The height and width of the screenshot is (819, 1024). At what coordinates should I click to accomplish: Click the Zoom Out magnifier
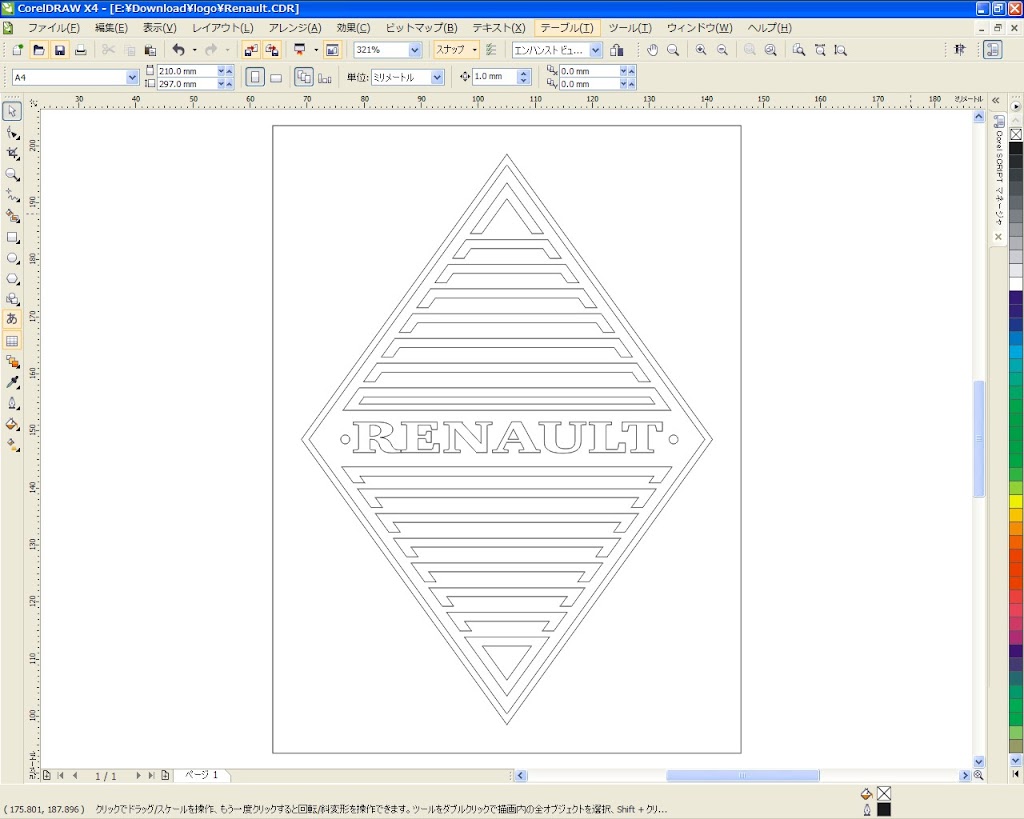(722, 50)
